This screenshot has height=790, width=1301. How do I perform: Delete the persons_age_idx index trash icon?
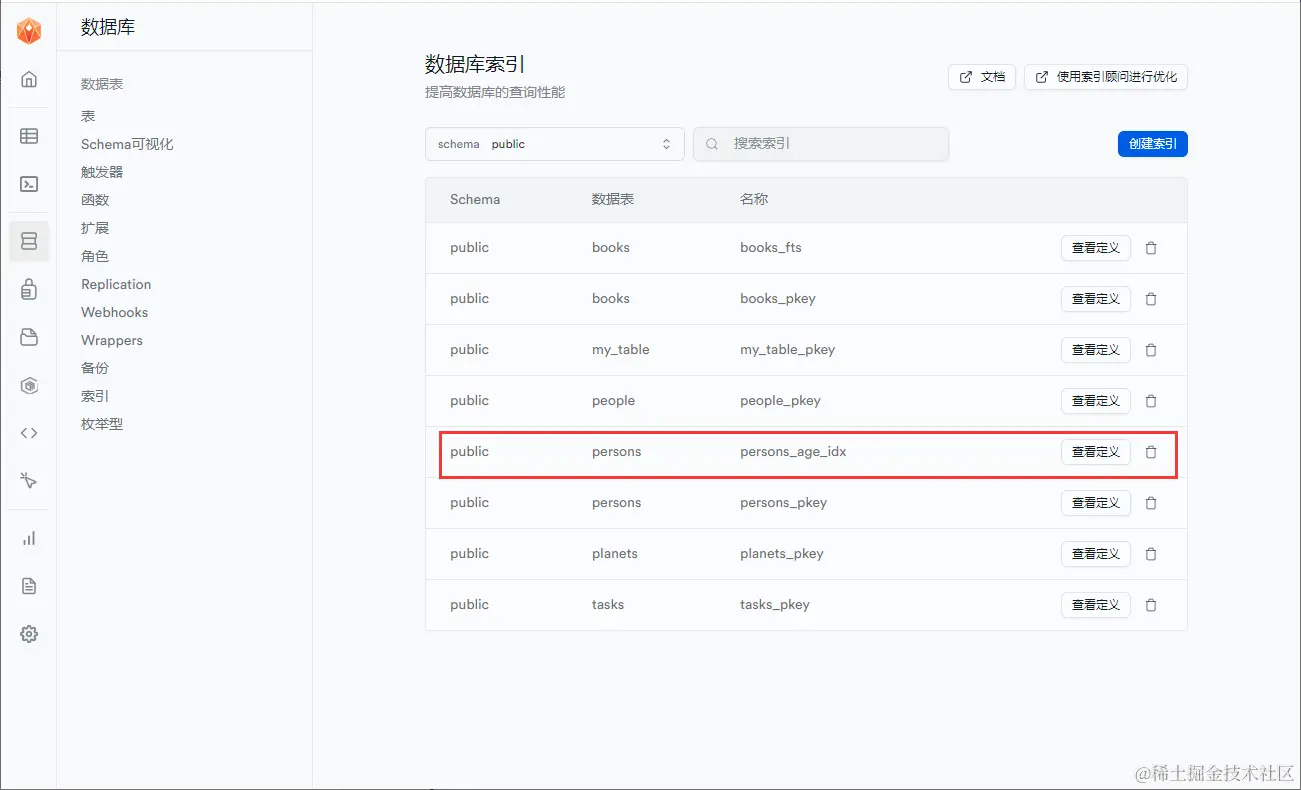(1151, 452)
